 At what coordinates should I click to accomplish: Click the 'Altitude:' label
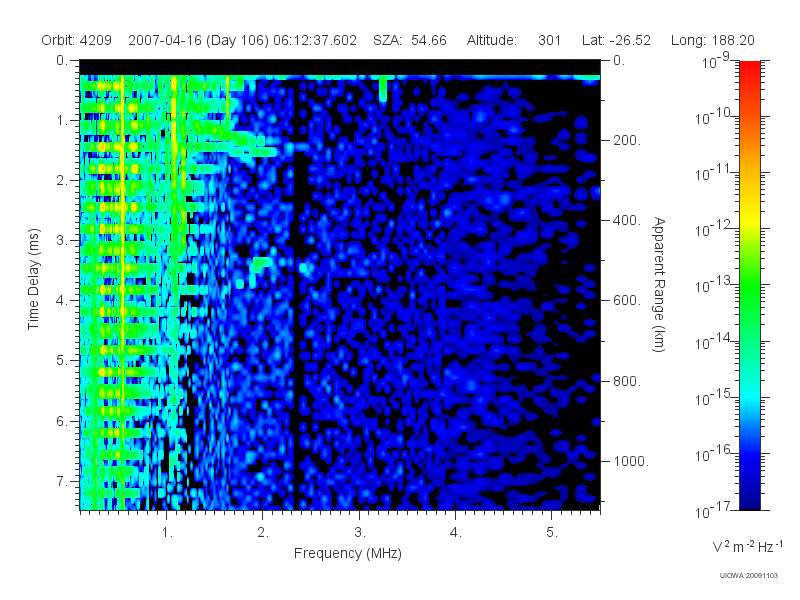pyautogui.click(x=491, y=40)
